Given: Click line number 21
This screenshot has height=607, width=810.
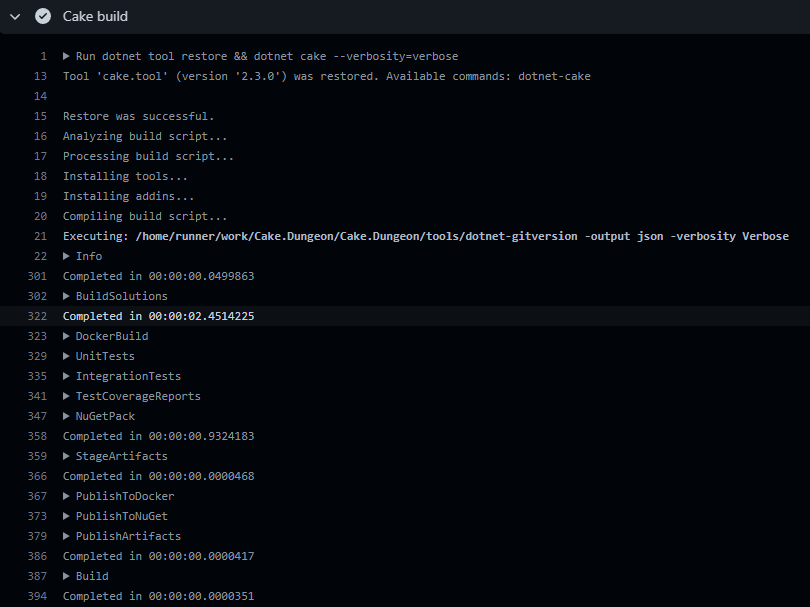Looking at the screenshot, I should 40,236.
